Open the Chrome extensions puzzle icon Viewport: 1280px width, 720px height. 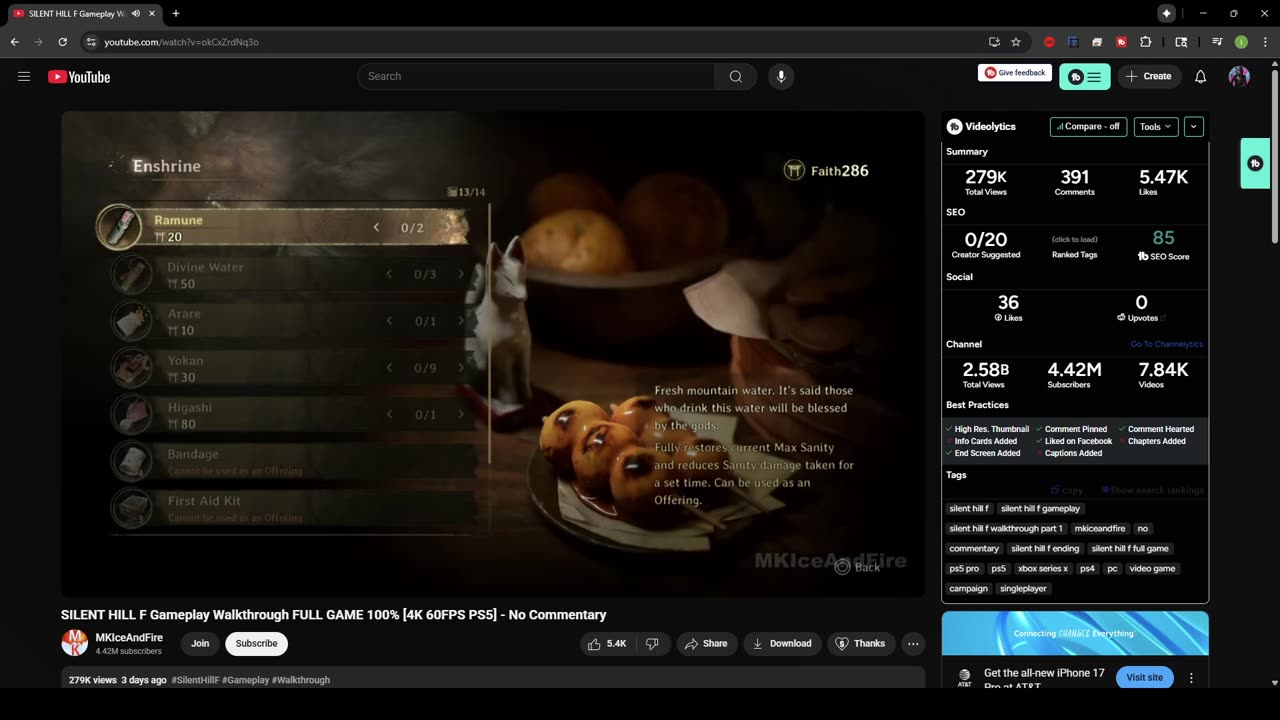click(x=1146, y=42)
